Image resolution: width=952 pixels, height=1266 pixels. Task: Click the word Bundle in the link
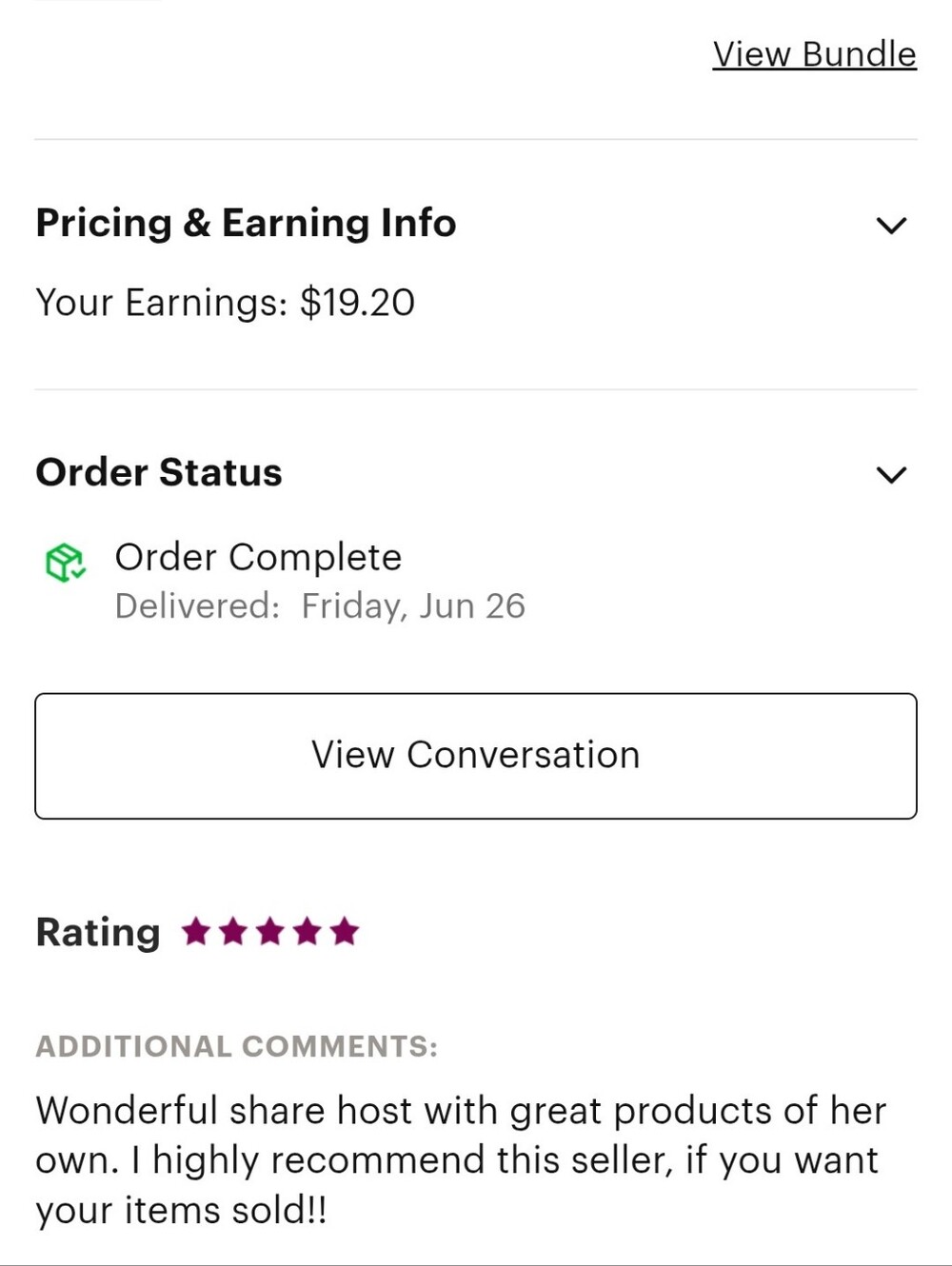[860, 54]
